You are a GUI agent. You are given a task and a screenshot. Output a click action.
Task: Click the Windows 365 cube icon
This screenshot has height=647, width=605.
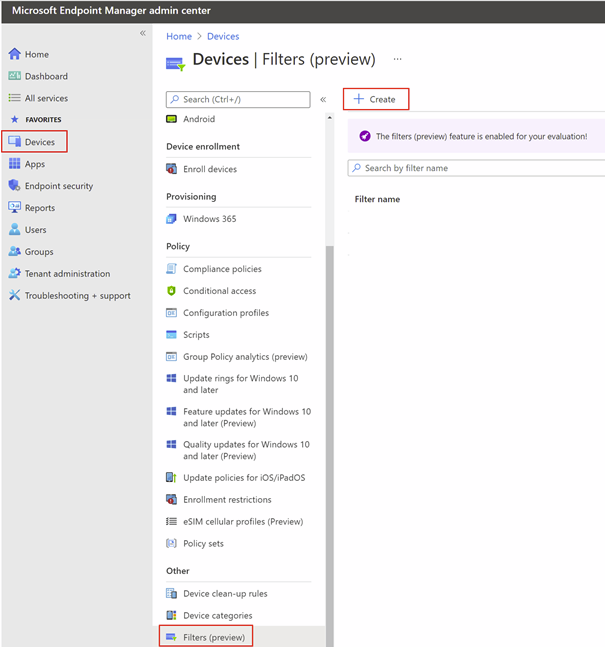tap(171, 219)
